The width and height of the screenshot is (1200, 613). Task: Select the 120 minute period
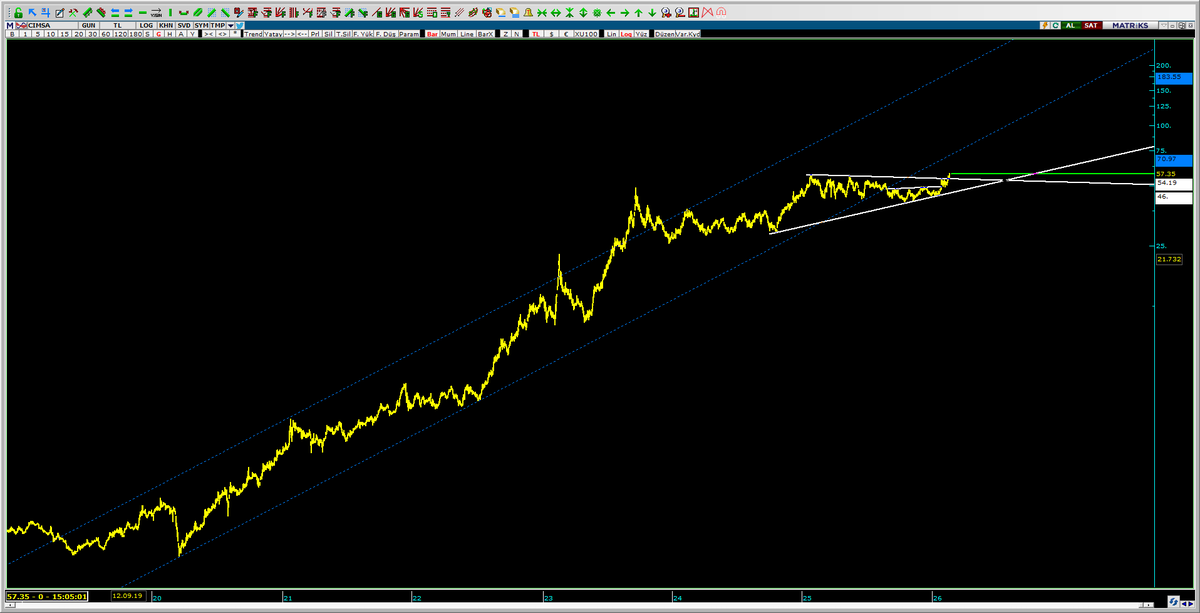point(119,33)
